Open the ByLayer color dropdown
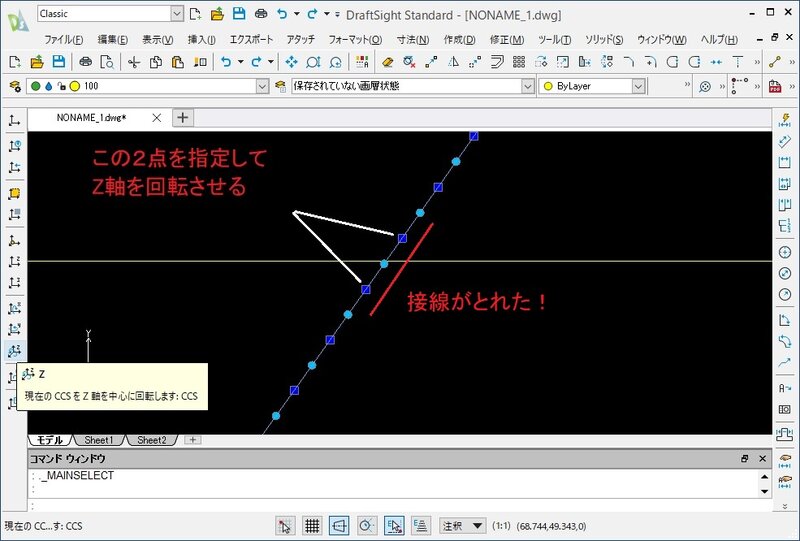The width and height of the screenshot is (800, 541). pyautogui.click(x=638, y=86)
